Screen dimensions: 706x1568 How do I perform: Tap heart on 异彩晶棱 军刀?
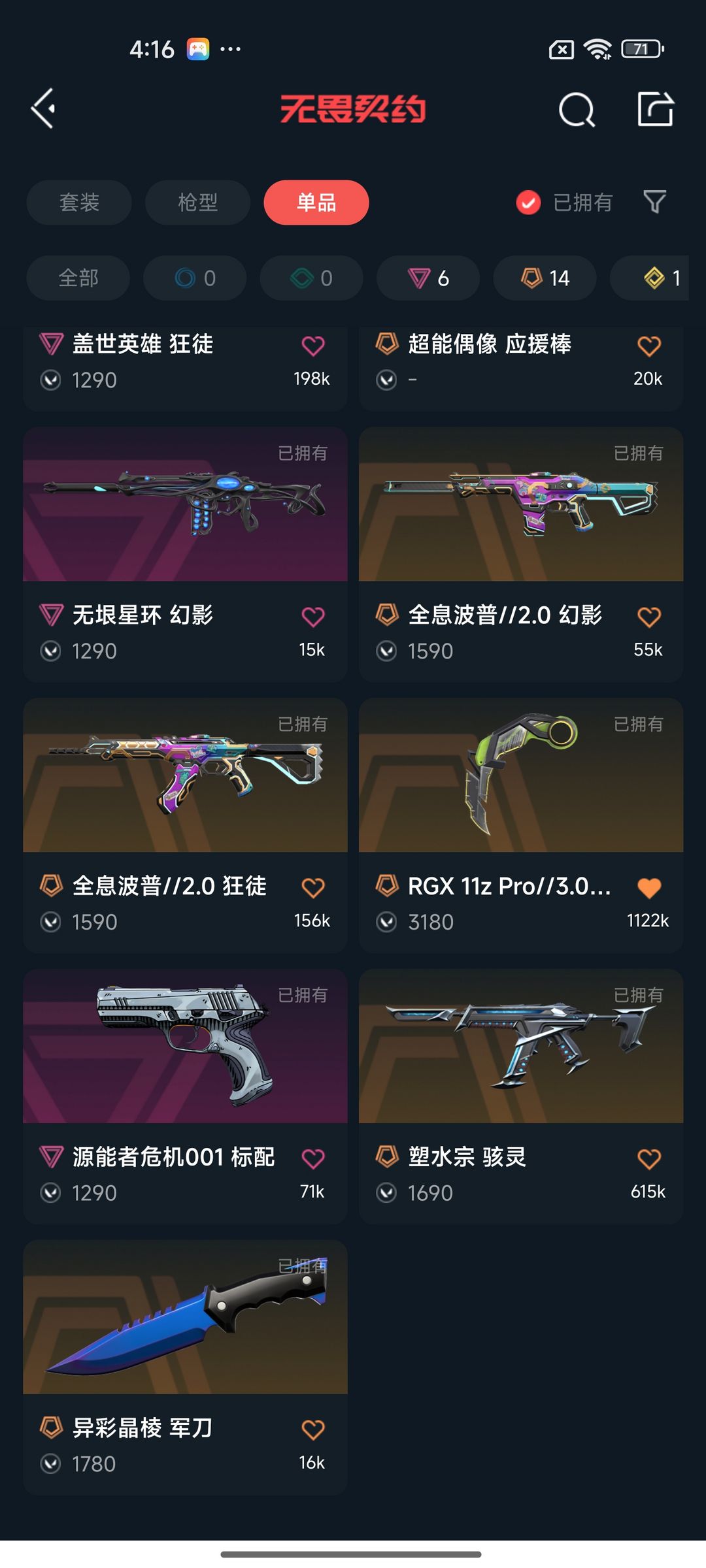(x=313, y=1430)
